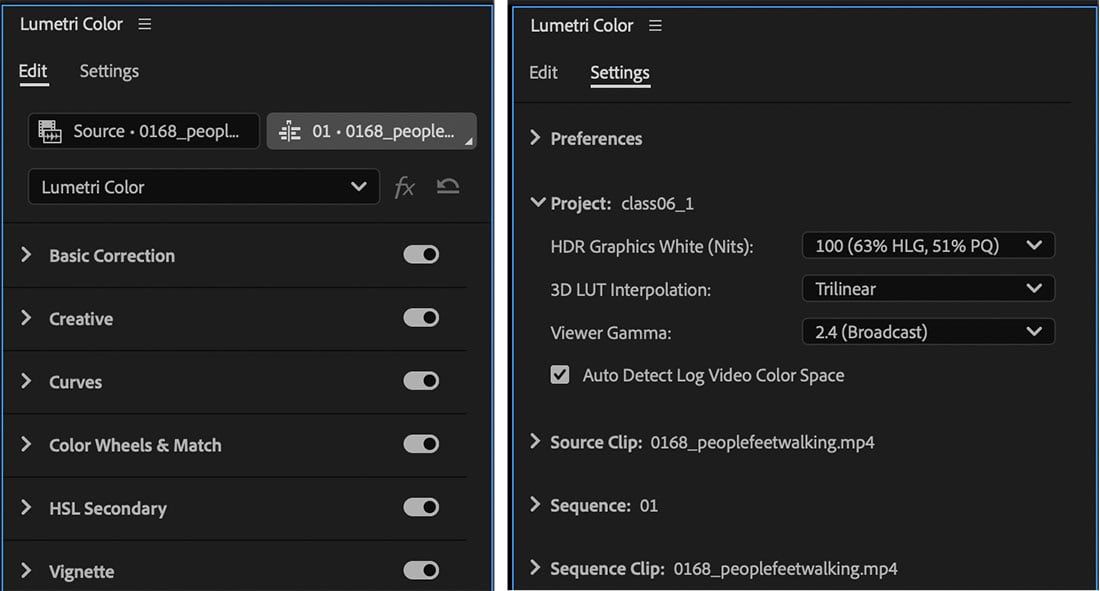This screenshot has height=591, width=1100.
Task: Expand the Creative section chevron
Action: [x=26, y=317]
